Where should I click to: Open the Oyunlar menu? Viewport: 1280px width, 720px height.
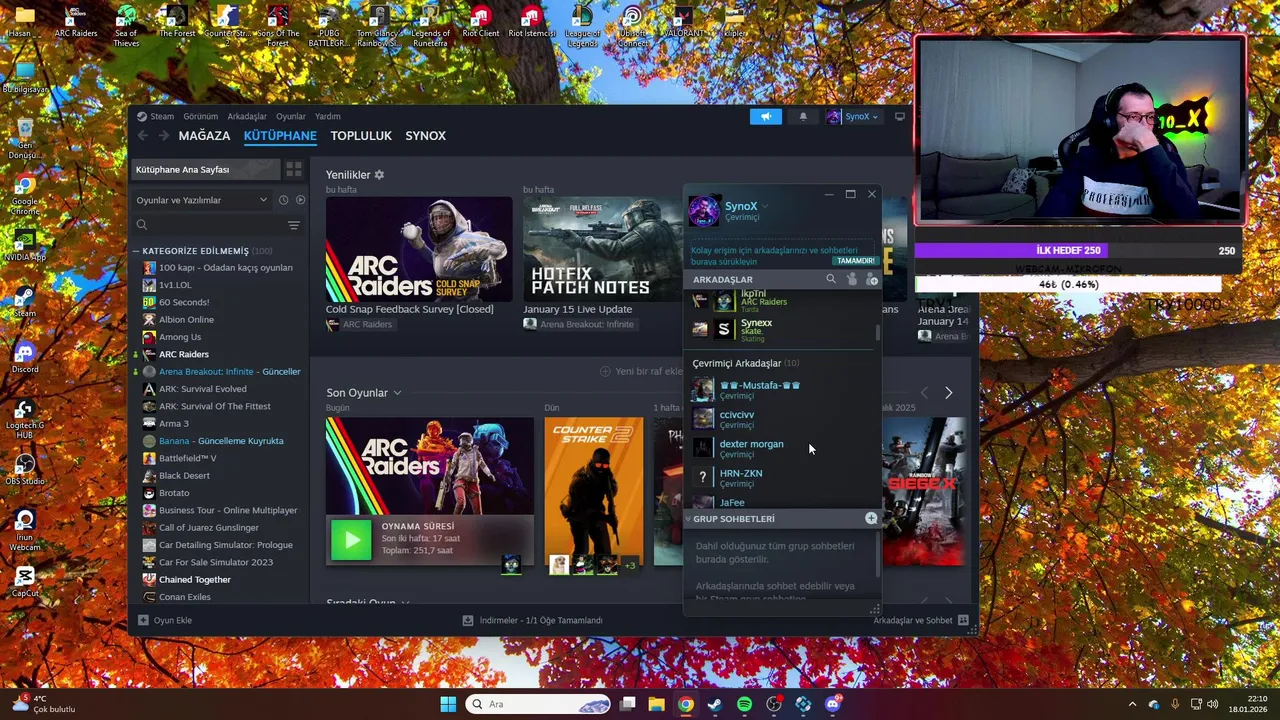point(291,117)
